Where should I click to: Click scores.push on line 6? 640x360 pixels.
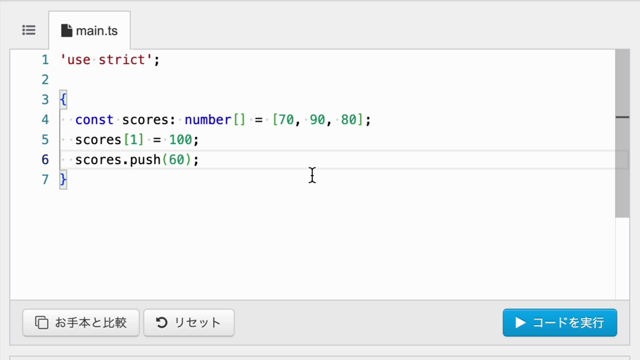[118, 160]
